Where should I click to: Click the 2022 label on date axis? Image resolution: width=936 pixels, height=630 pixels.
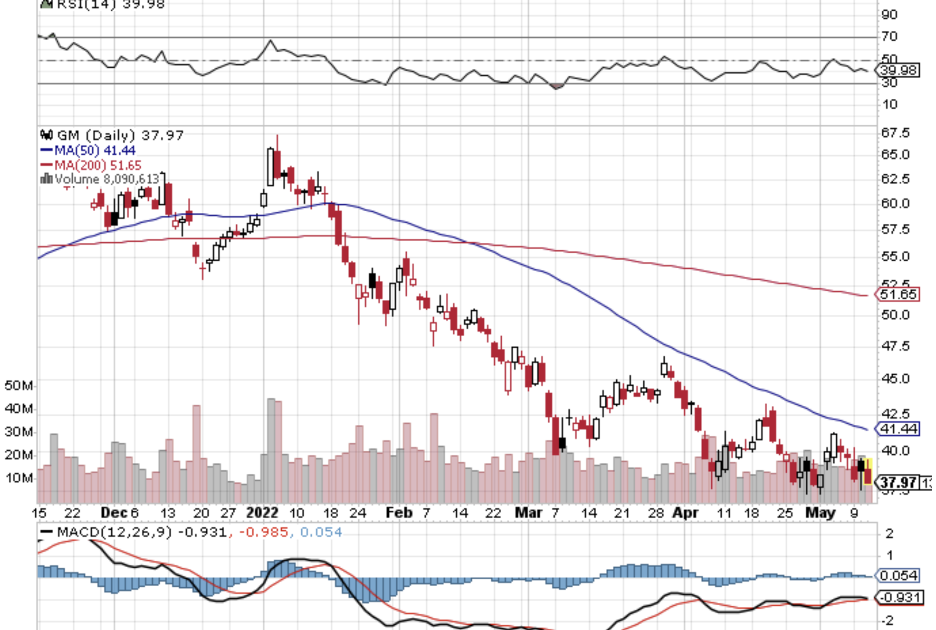(x=264, y=511)
